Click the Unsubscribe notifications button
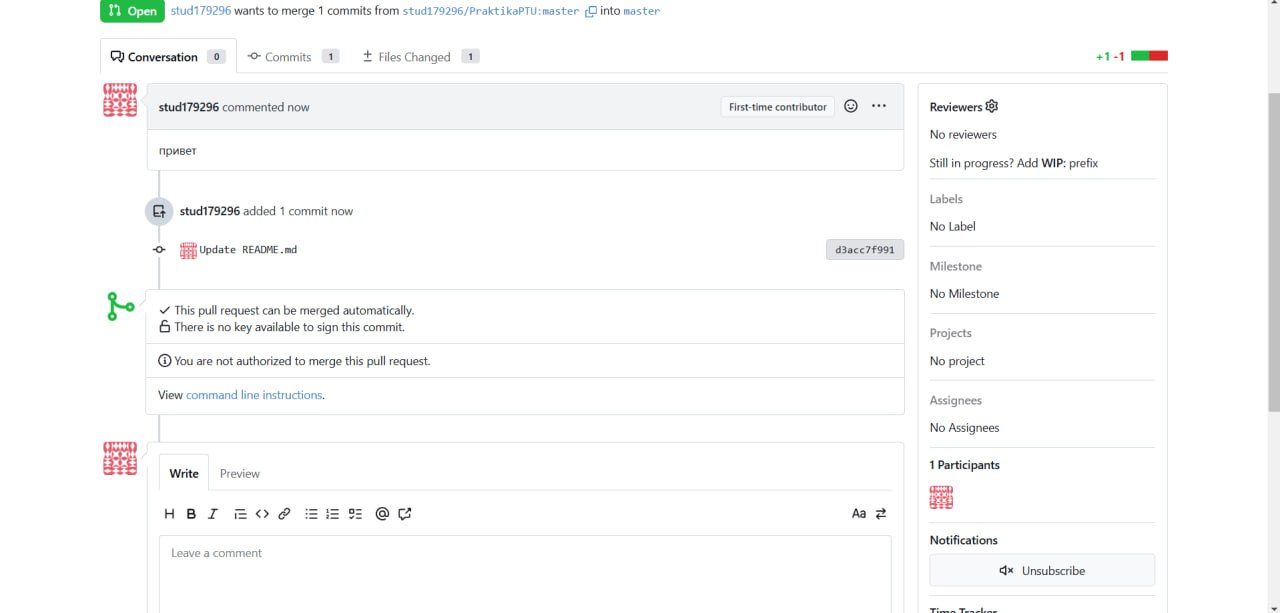The image size is (1280, 613). pyautogui.click(x=1042, y=571)
